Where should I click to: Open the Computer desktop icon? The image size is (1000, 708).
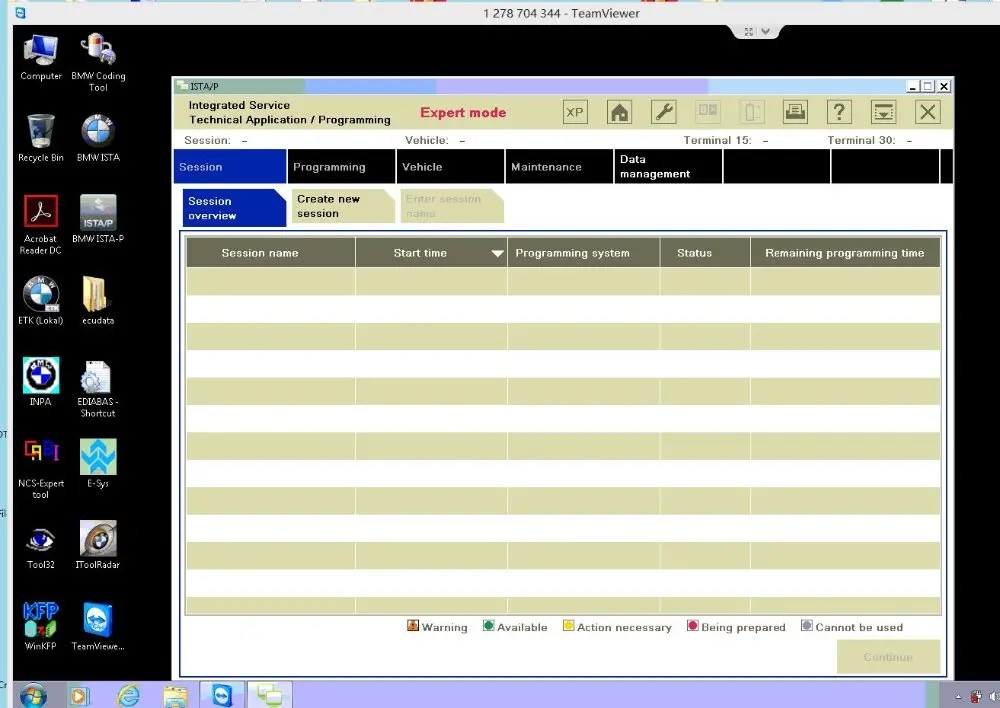tap(41, 58)
